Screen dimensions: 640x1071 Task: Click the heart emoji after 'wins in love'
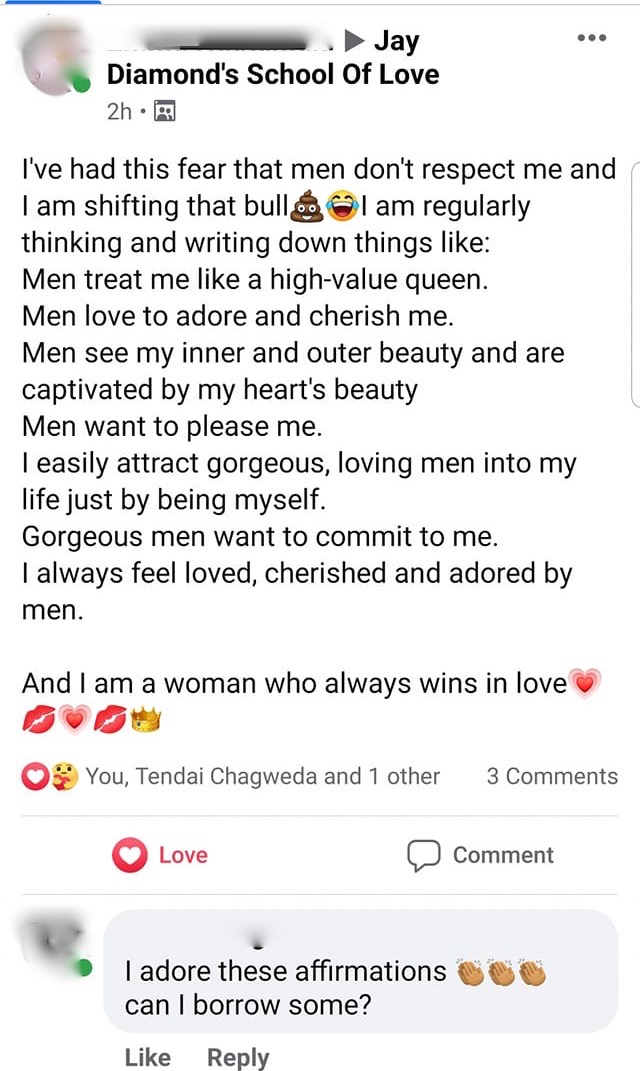[x=584, y=684]
